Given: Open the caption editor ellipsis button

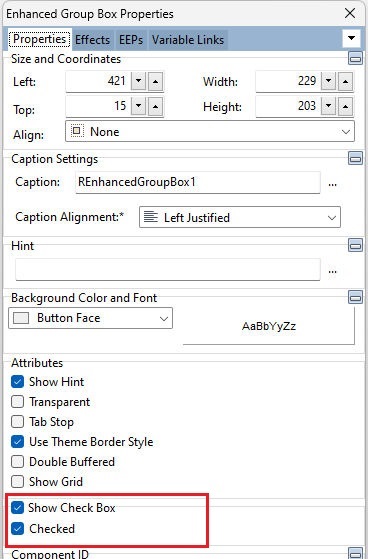Looking at the screenshot, I should [333, 184].
